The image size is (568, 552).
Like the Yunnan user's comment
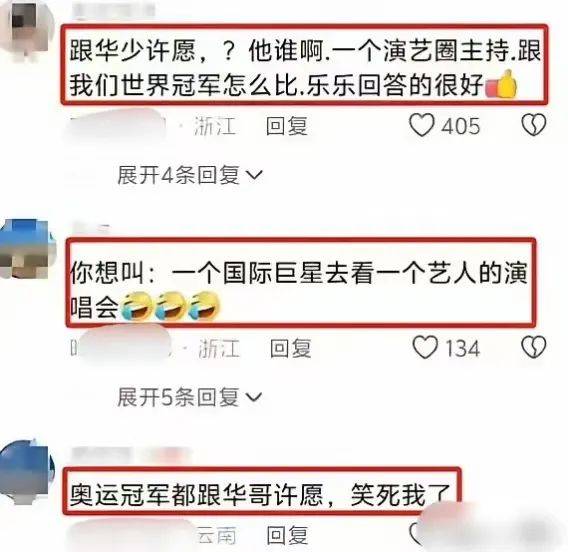tap(417, 533)
